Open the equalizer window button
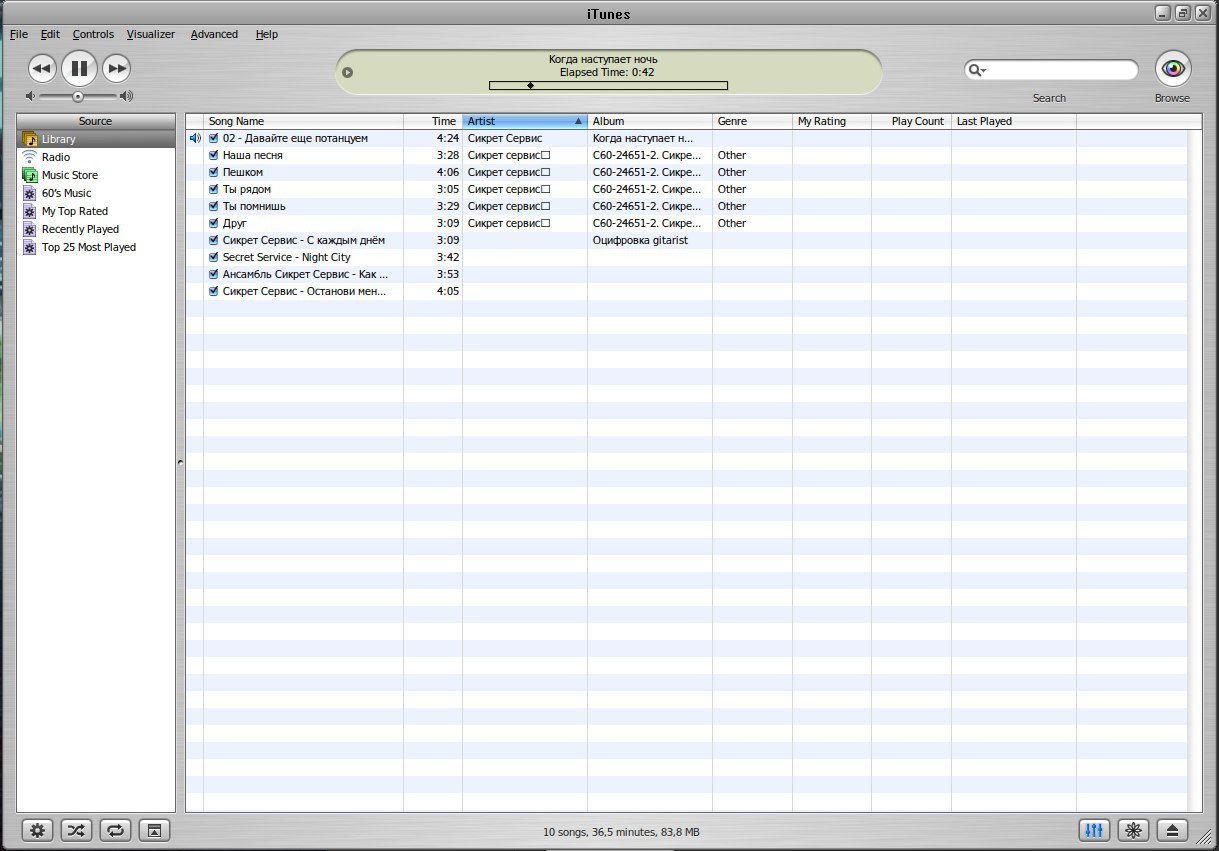This screenshot has height=851, width=1219. 1094,830
